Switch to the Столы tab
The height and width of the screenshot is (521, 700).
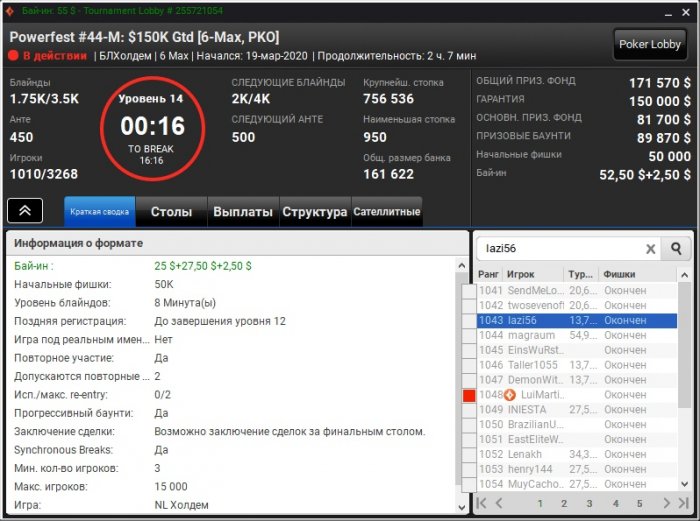tap(171, 212)
